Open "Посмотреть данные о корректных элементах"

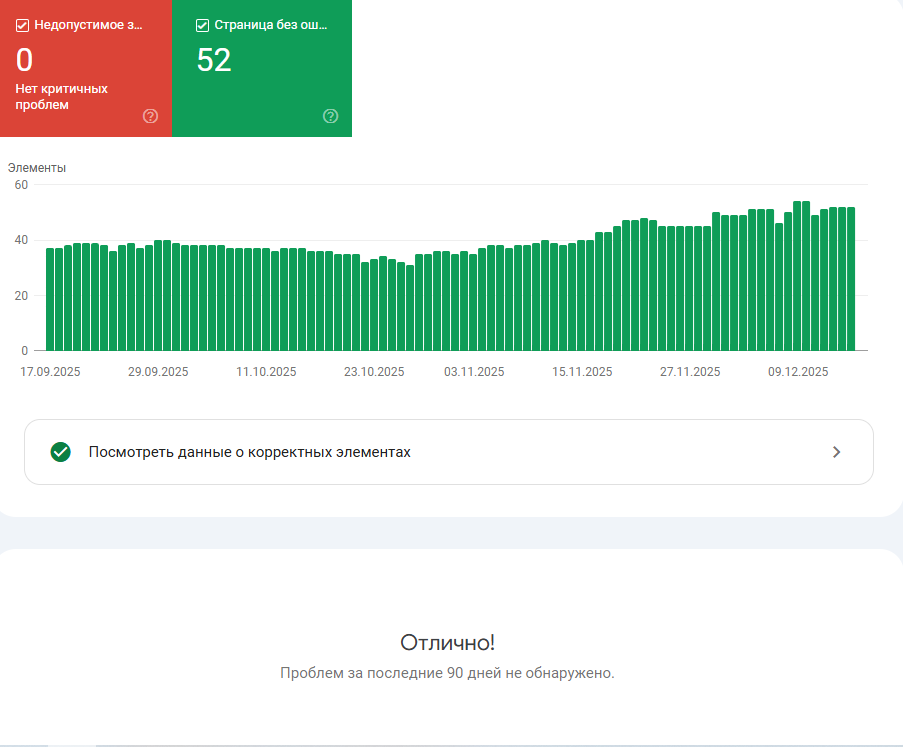click(x=449, y=452)
